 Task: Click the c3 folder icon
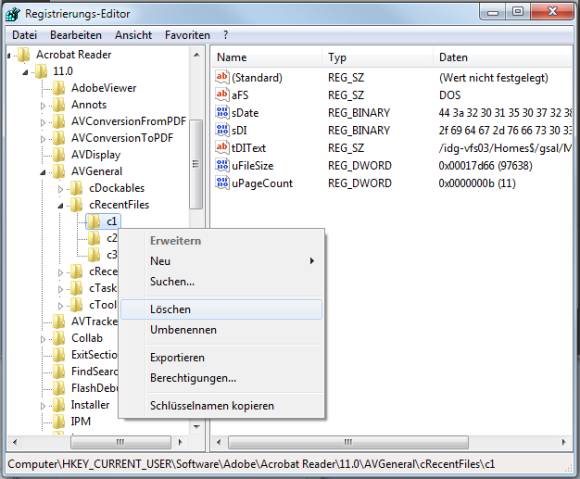pyautogui.click(x=94, y=255)
